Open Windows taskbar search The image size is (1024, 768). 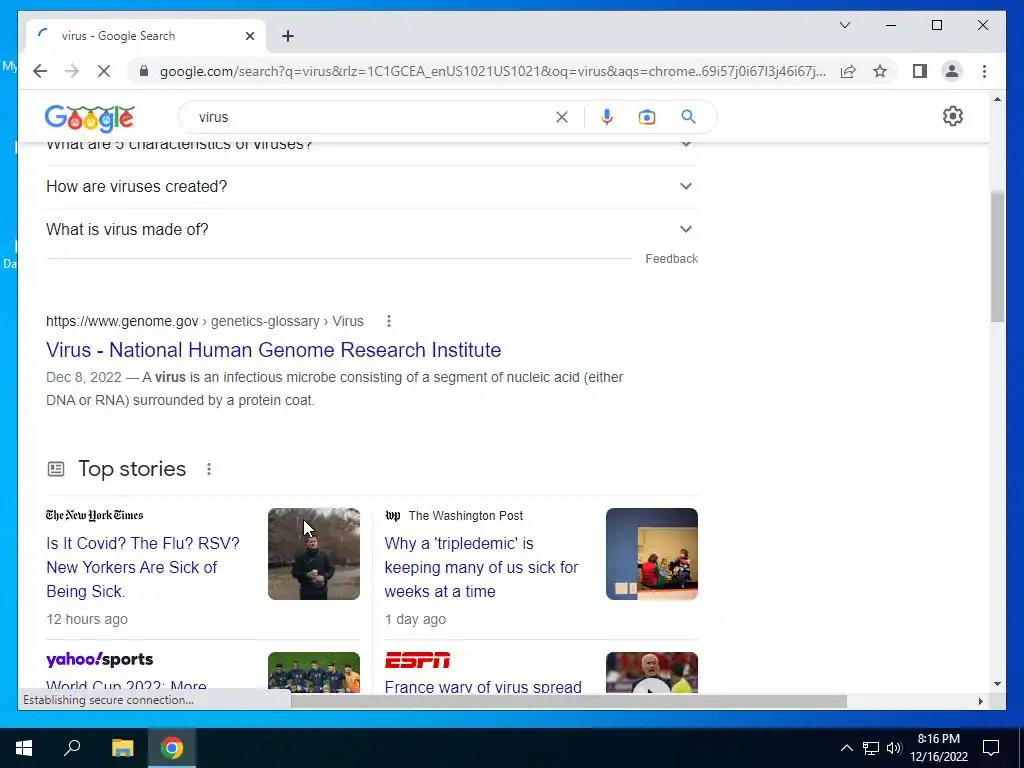72,748
